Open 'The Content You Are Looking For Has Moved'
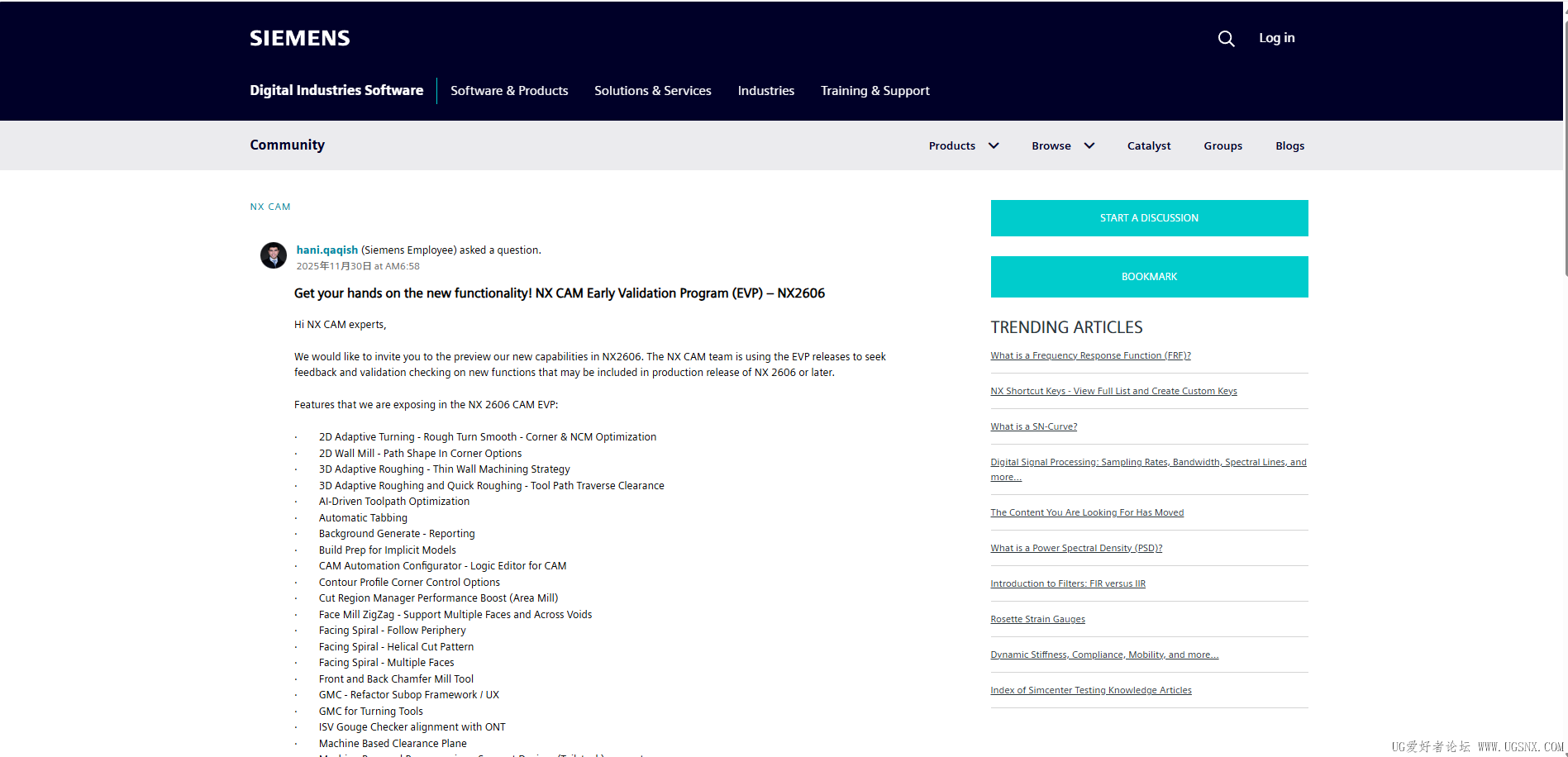Screen dimensions: 1568x757 pos(1088,512)
